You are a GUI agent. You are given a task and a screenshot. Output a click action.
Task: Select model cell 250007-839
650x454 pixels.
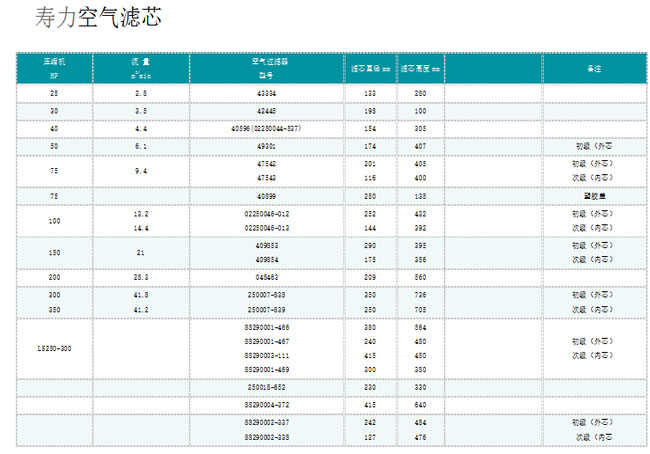pos(267,310)
